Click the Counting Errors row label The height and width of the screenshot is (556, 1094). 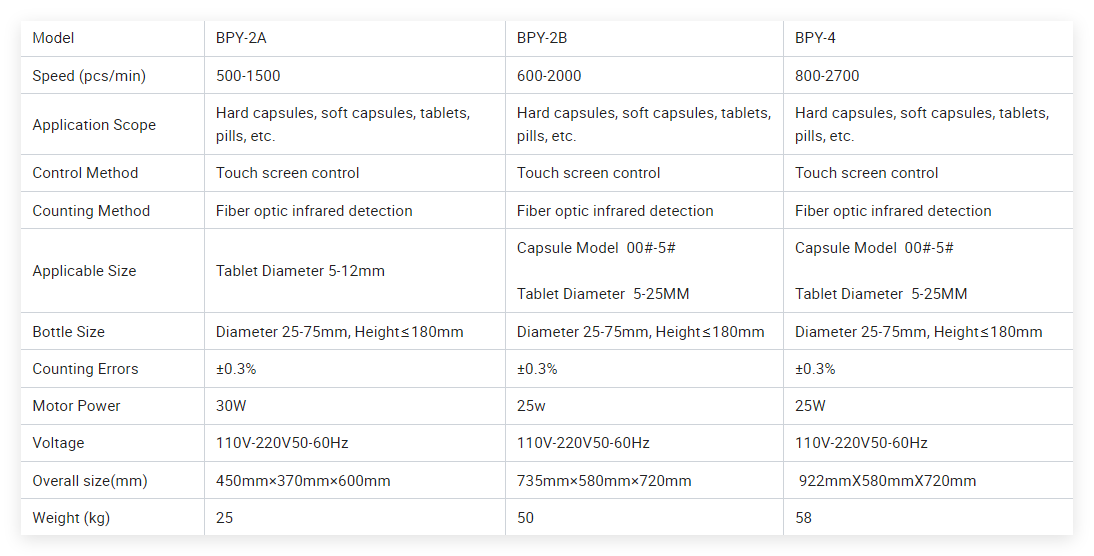click(85, 369)
